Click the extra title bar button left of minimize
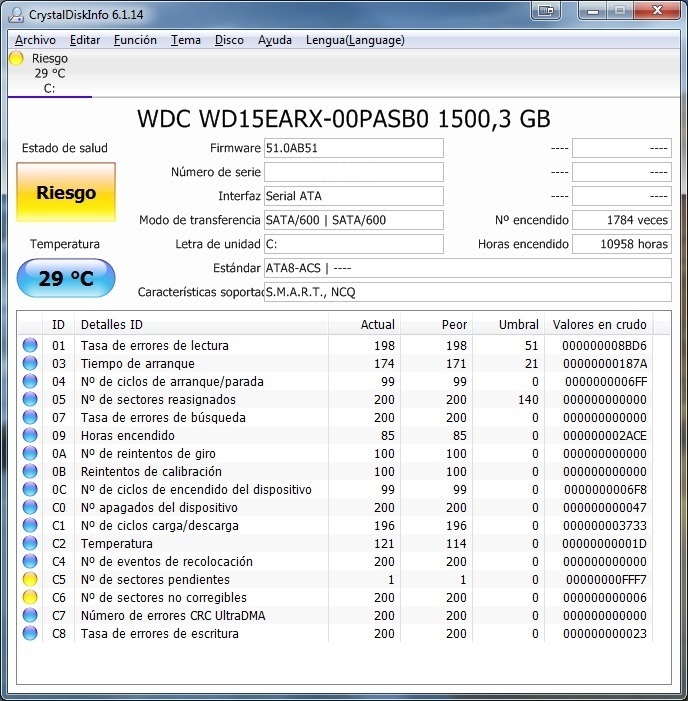Viewport: 688px width, 701px height. click(545, 10)
